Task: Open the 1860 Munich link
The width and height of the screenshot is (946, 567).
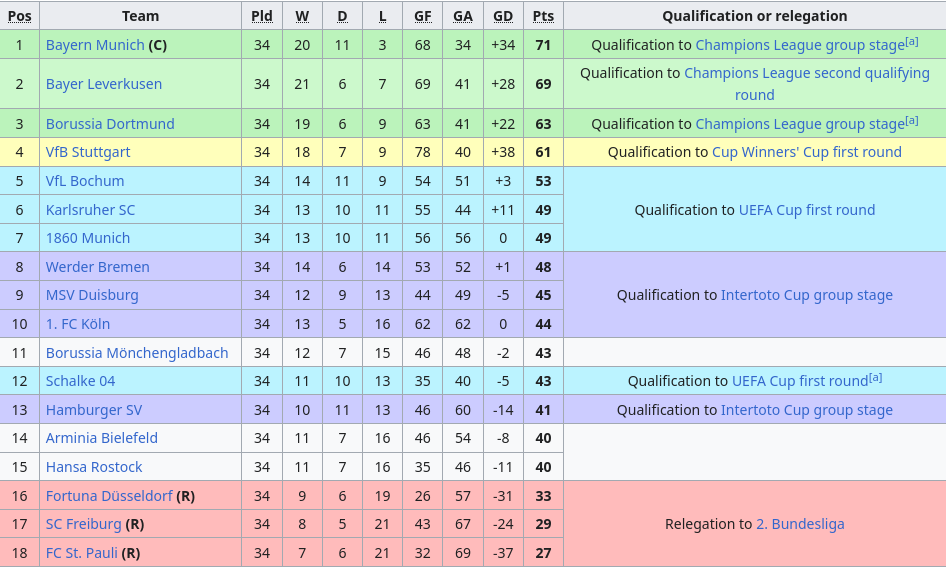Action: click(88, 238)
